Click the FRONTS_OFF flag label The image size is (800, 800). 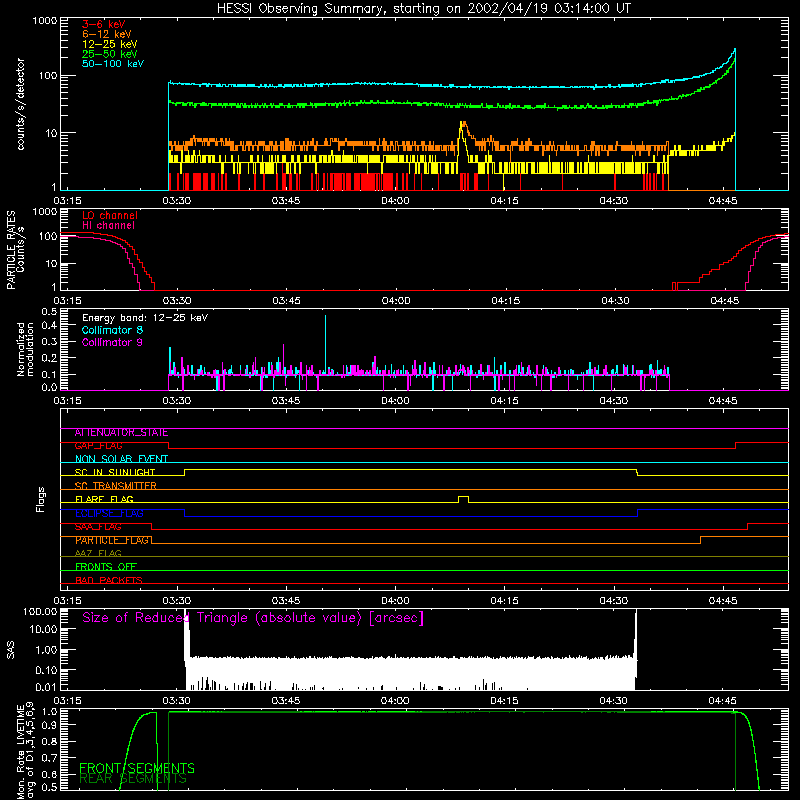[106, 567]
